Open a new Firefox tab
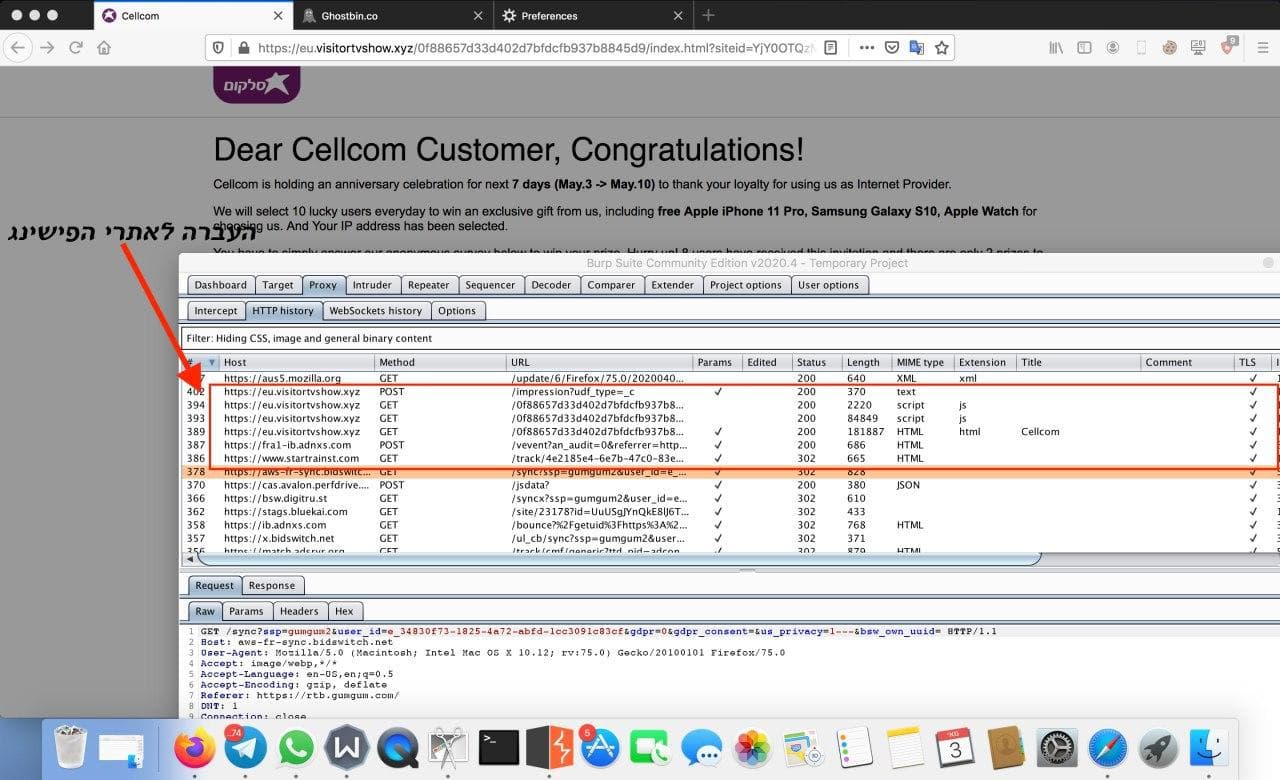This screenshot has height=780, width=1280. pos(708,15)
